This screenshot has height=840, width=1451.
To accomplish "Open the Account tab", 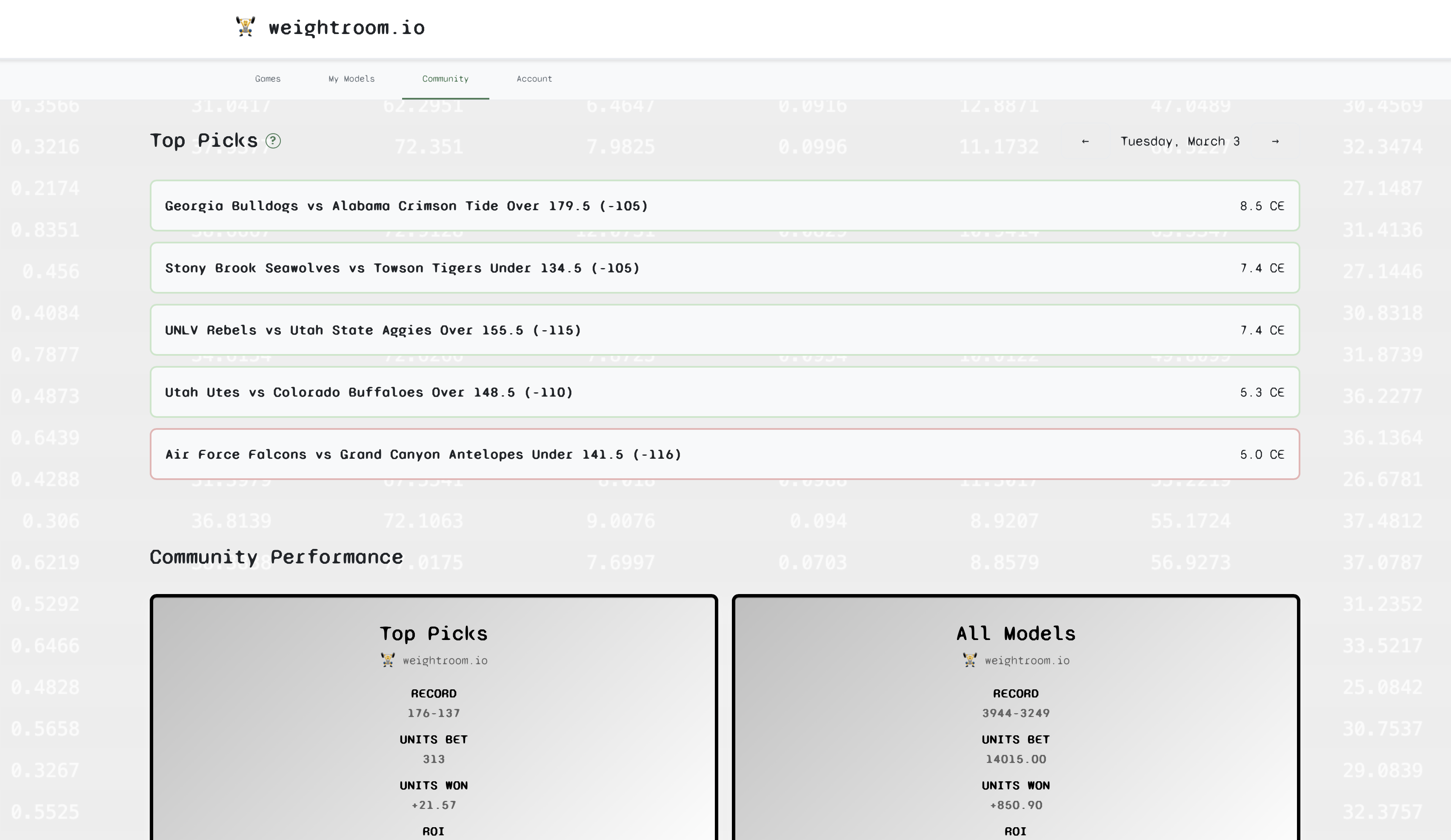I will (x=534, y=79).
